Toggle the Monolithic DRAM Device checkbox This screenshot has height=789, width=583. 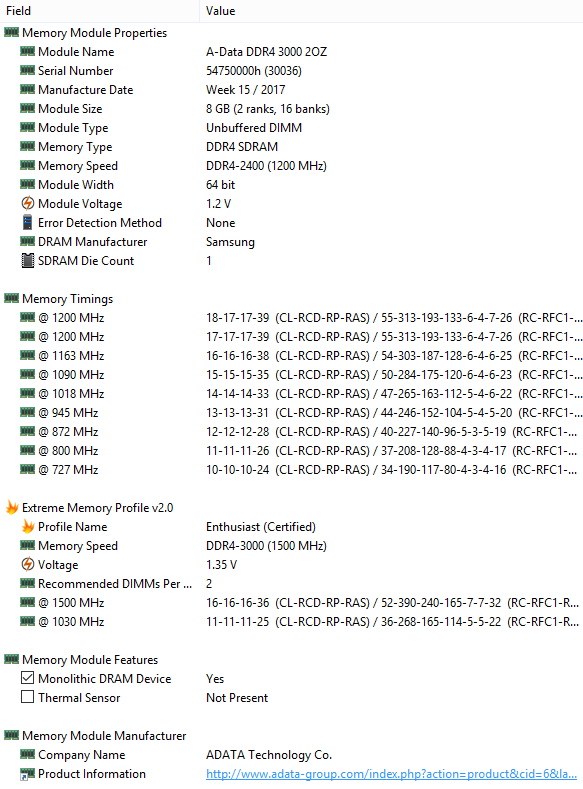tap(28, 678)
